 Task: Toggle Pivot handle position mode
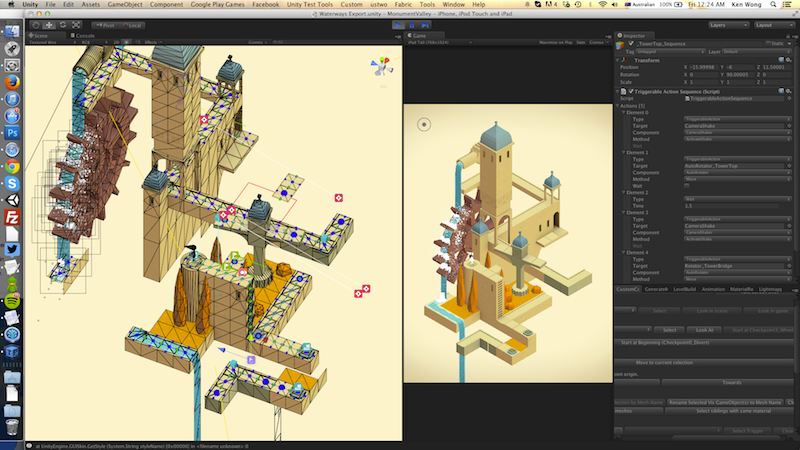coord(105,25)
